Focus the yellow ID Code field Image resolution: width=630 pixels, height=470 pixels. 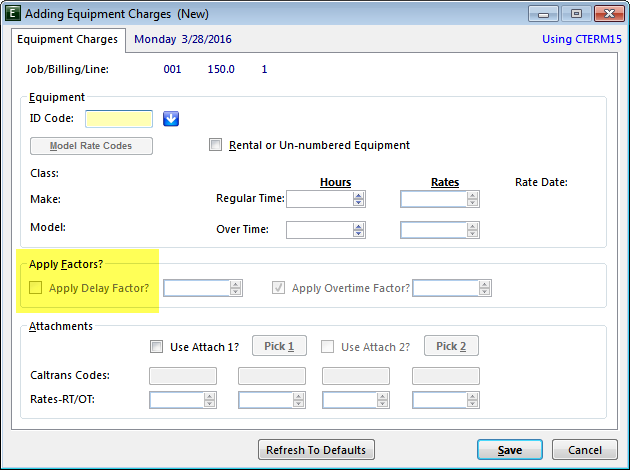point(119,119)
